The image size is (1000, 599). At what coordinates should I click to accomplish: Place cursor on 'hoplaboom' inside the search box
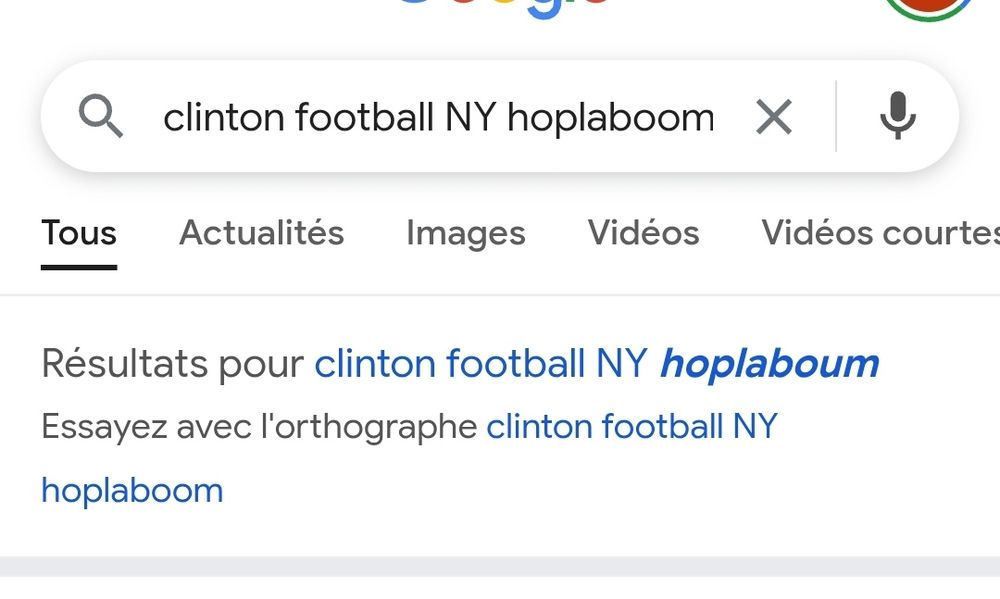point(610,118)
